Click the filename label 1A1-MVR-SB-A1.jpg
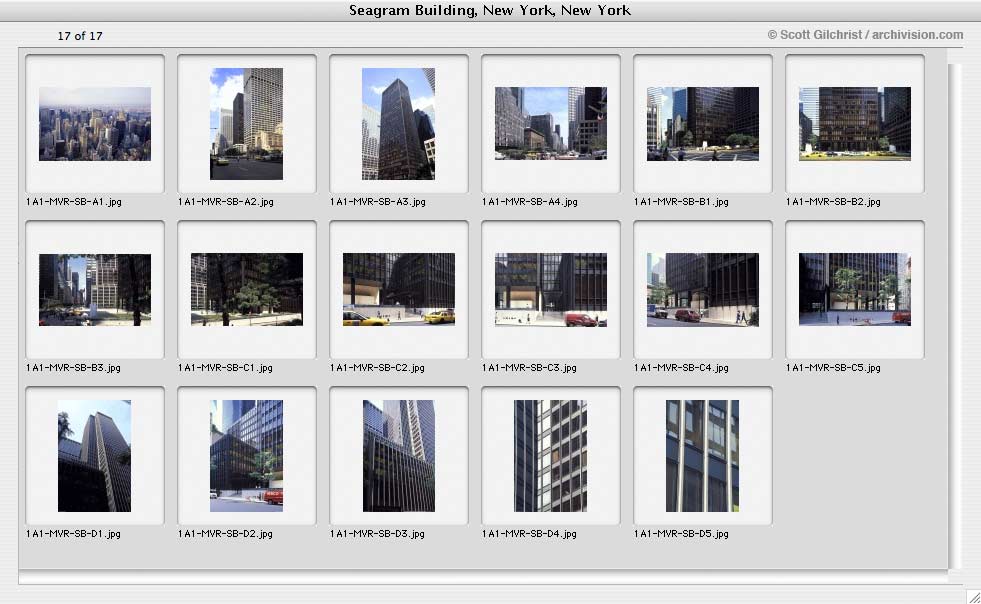Screen dimensions: 981x604 click(74, 202)
